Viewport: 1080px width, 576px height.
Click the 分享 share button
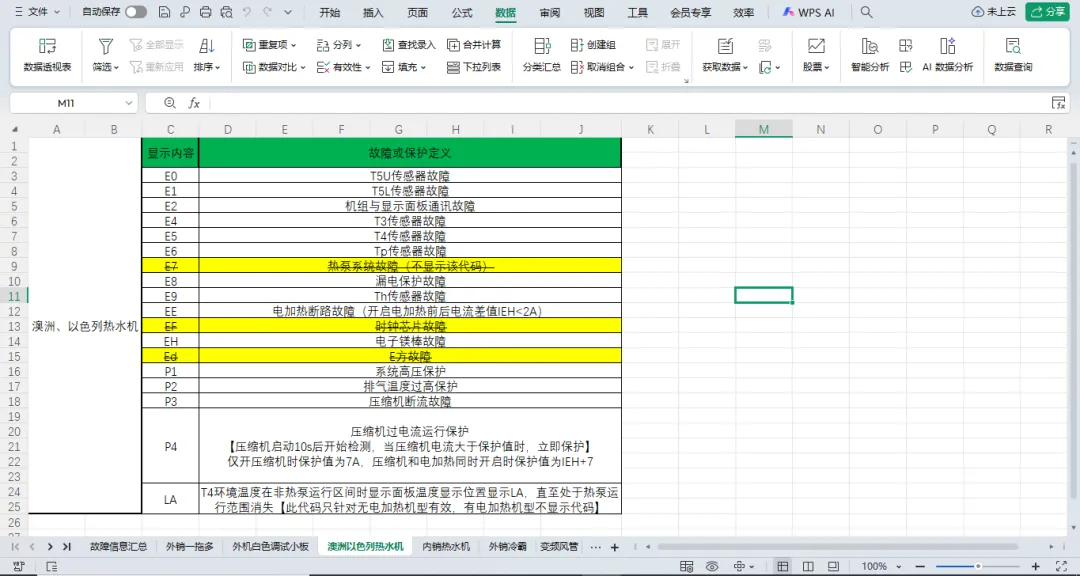1048,12
